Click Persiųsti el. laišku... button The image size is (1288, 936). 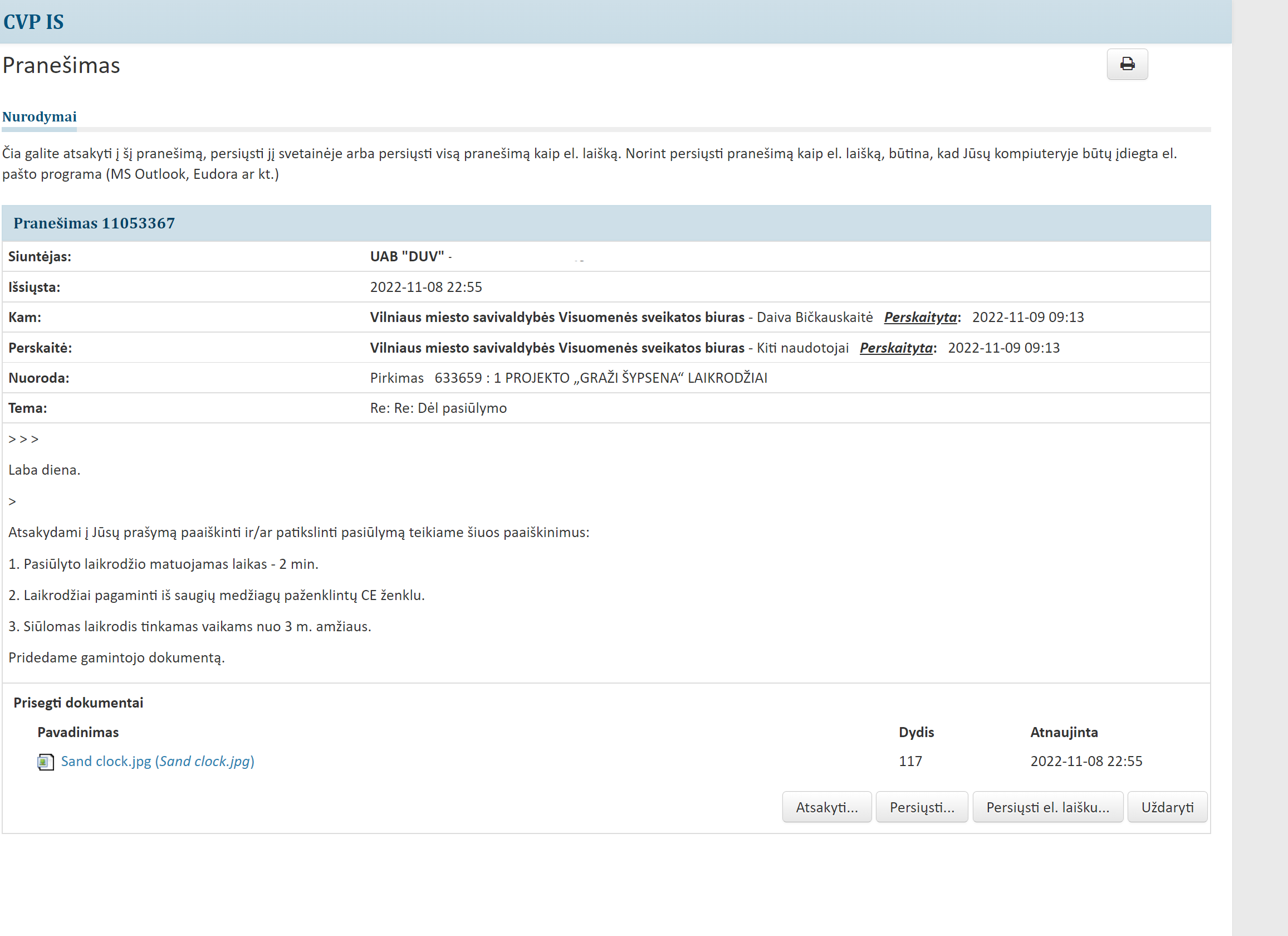click(x=1047, y=807)
